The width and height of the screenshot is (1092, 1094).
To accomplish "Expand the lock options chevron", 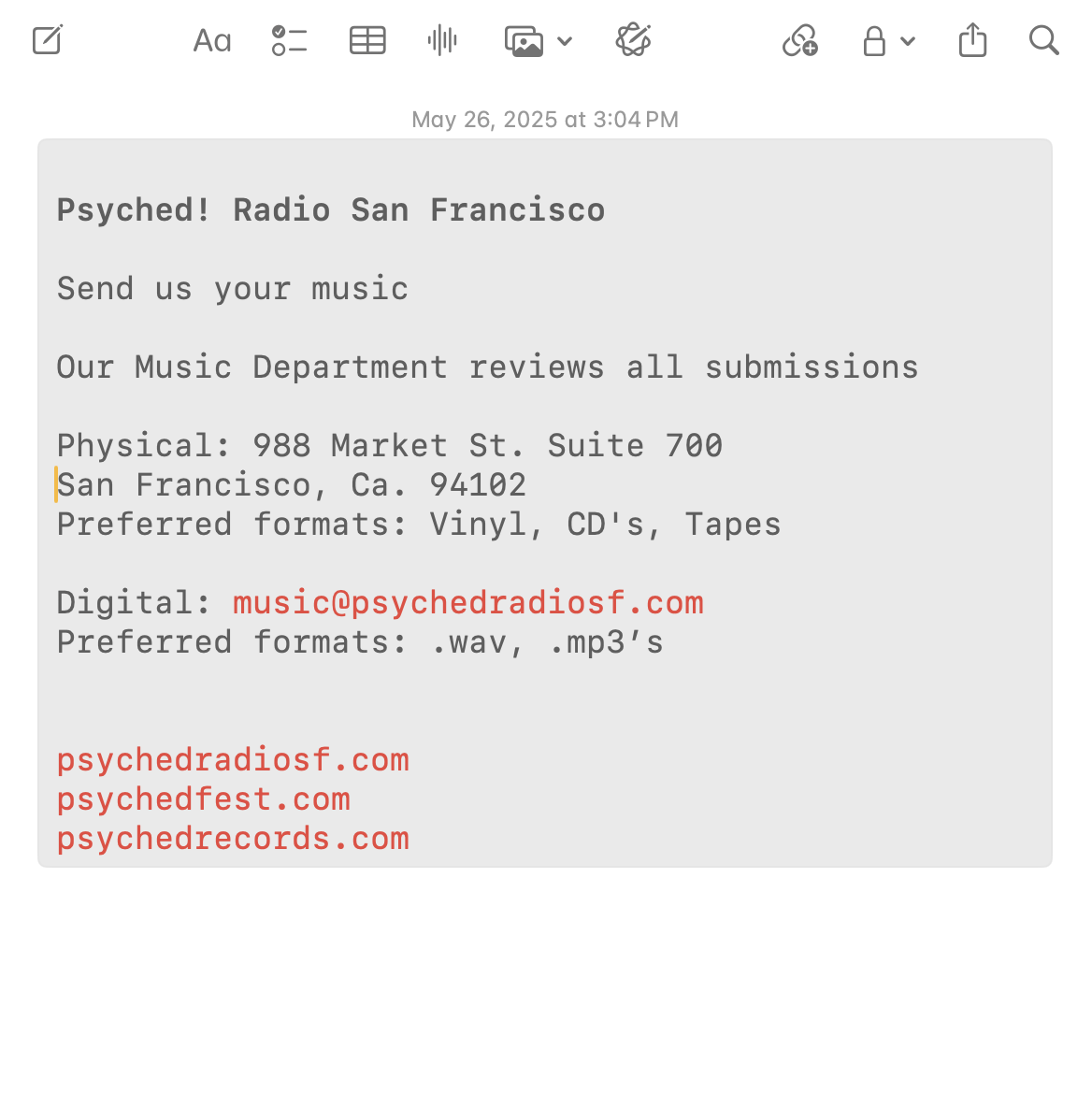I will click(x=908, y=41).
